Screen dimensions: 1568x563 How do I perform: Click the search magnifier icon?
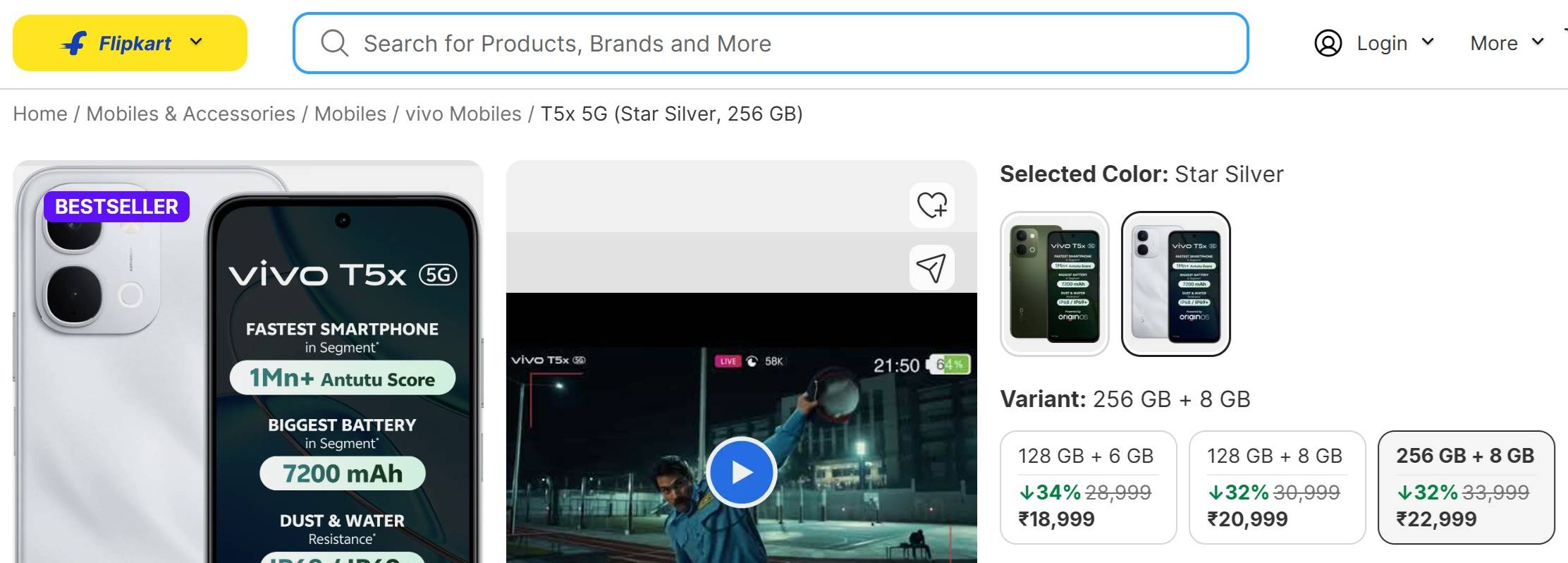[334, 43]
